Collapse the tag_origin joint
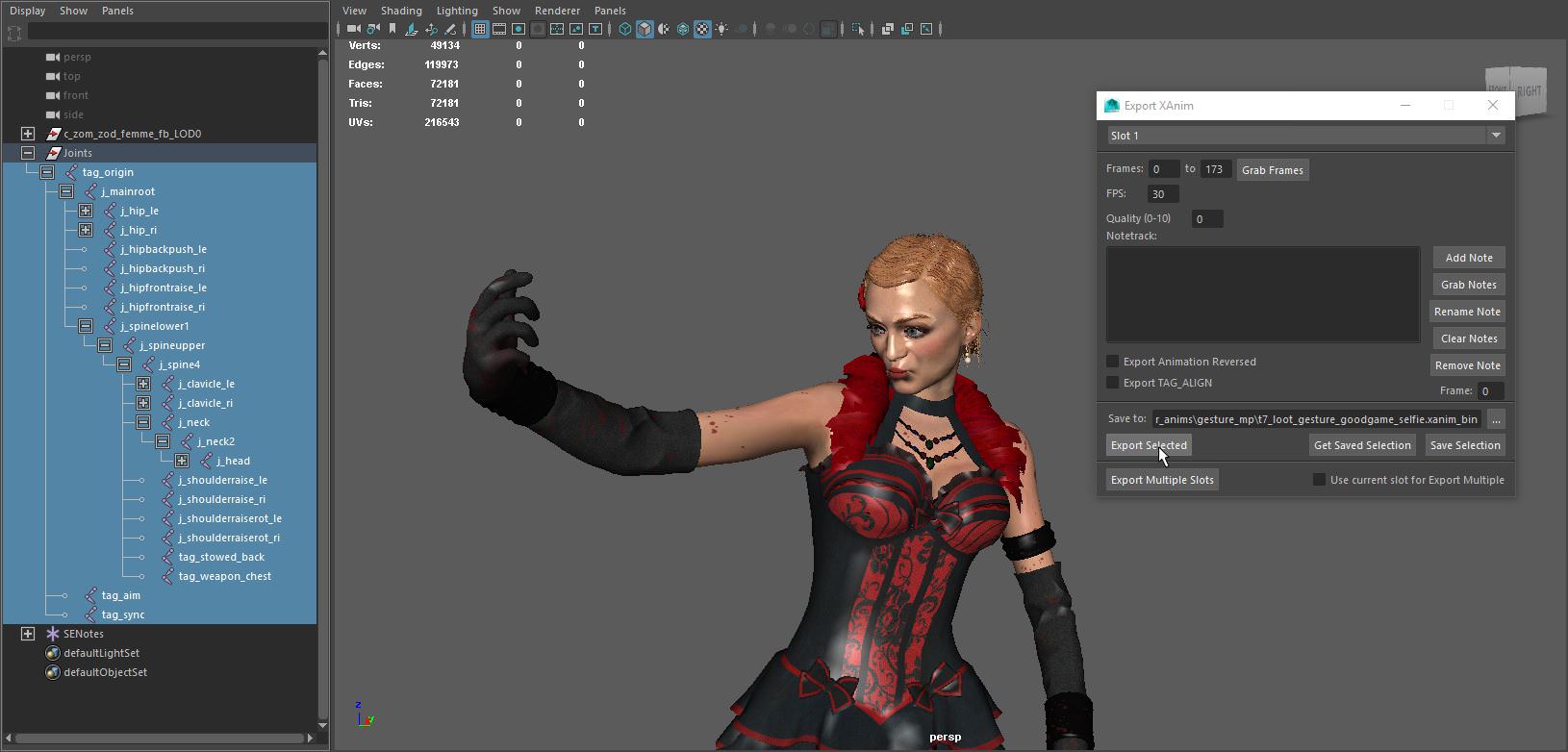This screenshot has height=752, width=1568. [47, 172]
